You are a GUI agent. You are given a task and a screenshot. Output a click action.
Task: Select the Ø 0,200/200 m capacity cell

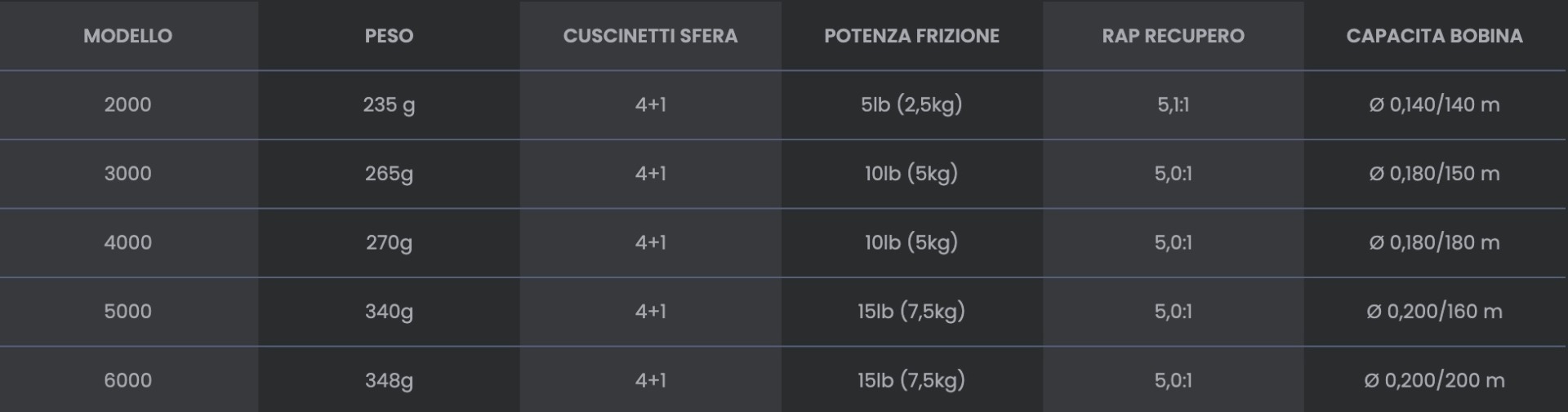(x=1434, y=380)
